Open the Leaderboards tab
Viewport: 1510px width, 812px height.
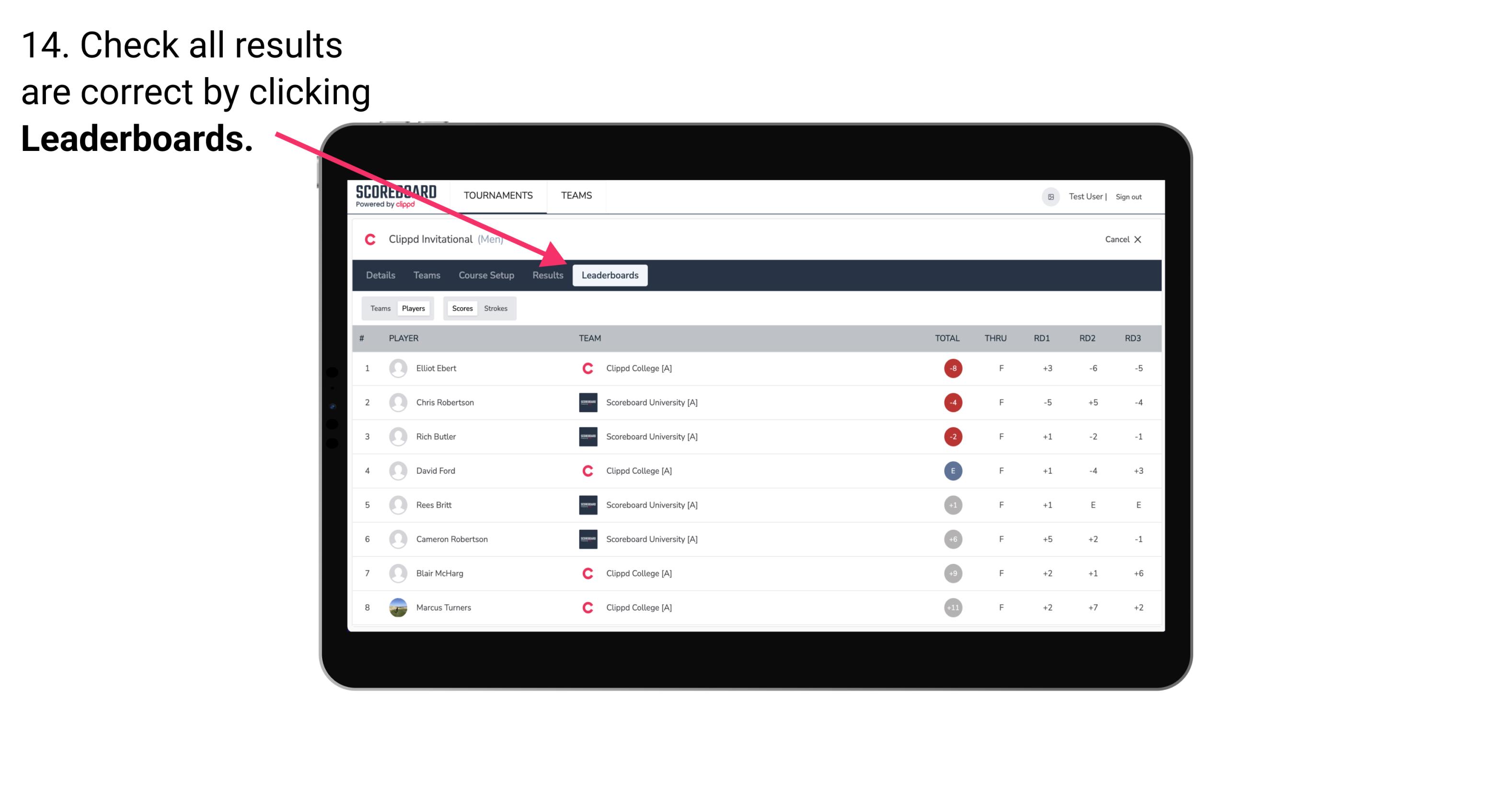tap(610, 275)
